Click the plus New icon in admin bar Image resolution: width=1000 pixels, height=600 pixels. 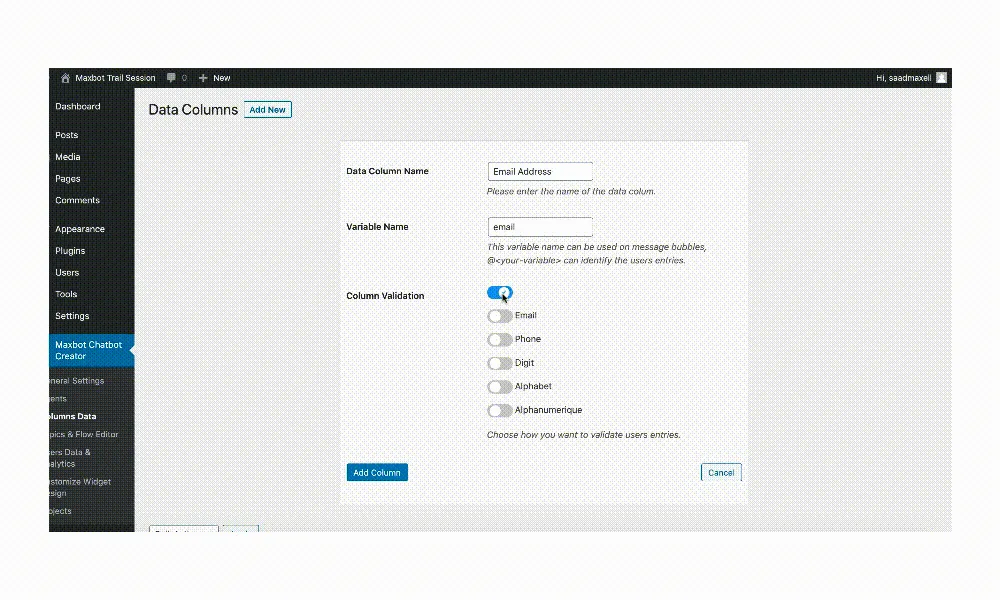pos(203,78)
